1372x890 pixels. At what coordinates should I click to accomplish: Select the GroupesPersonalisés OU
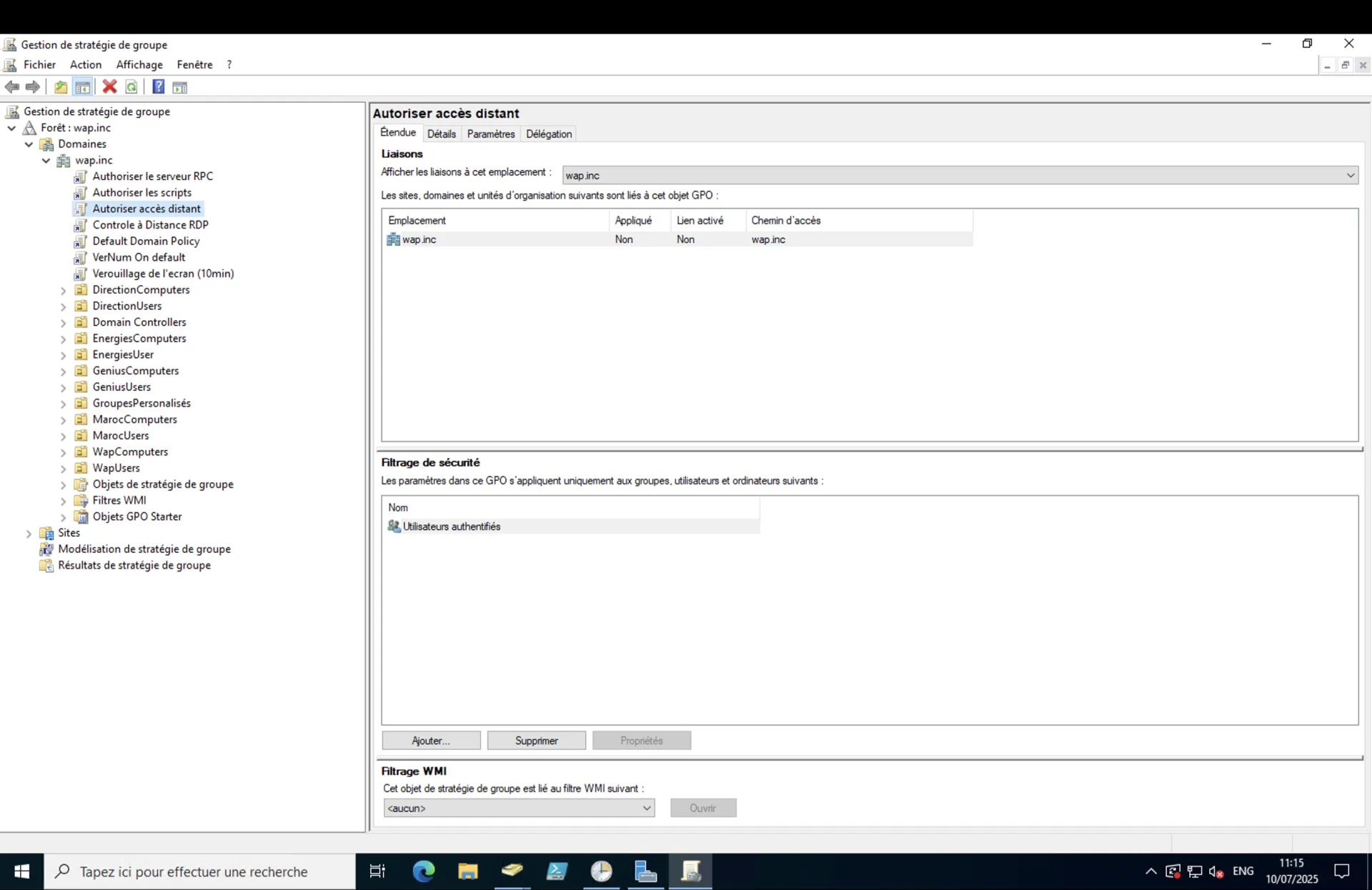click(x=141, y=403)
